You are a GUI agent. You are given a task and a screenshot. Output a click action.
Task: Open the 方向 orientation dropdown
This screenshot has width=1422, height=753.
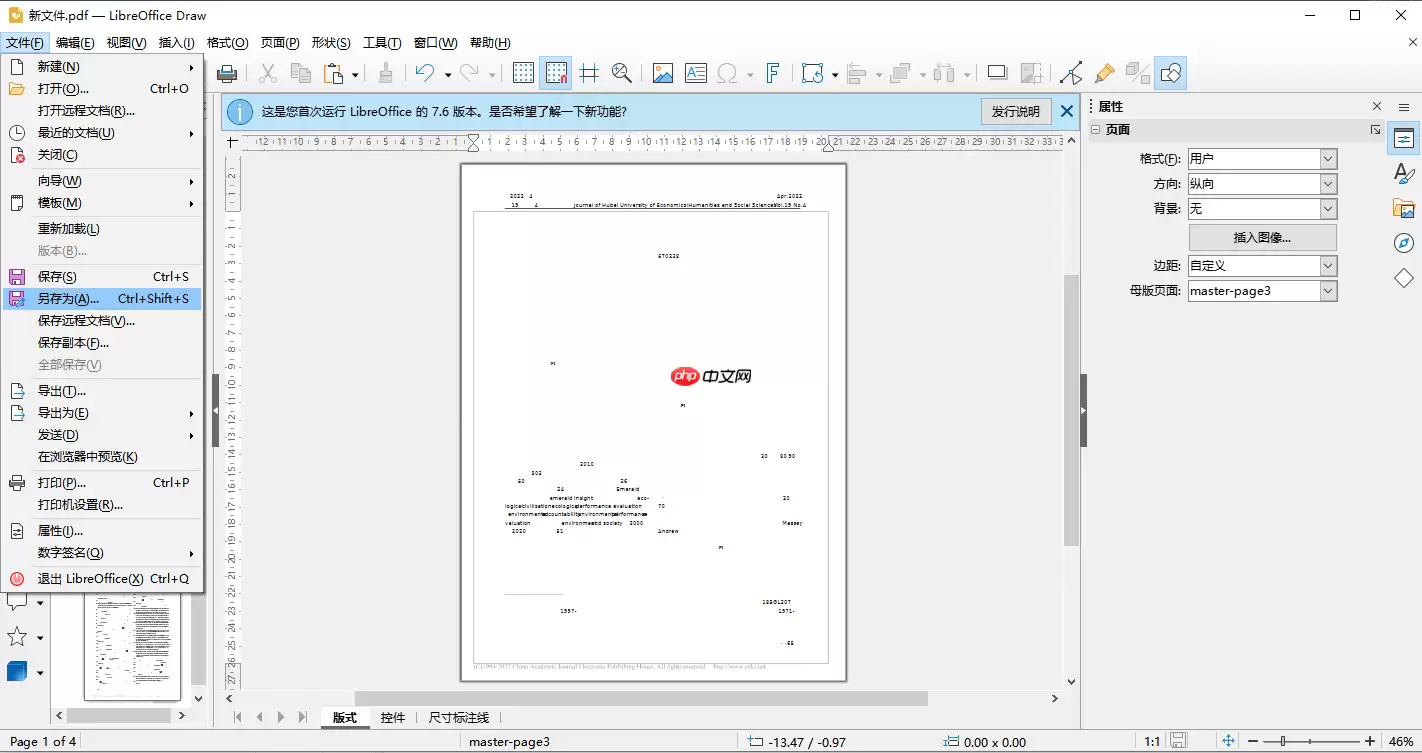1328,183
